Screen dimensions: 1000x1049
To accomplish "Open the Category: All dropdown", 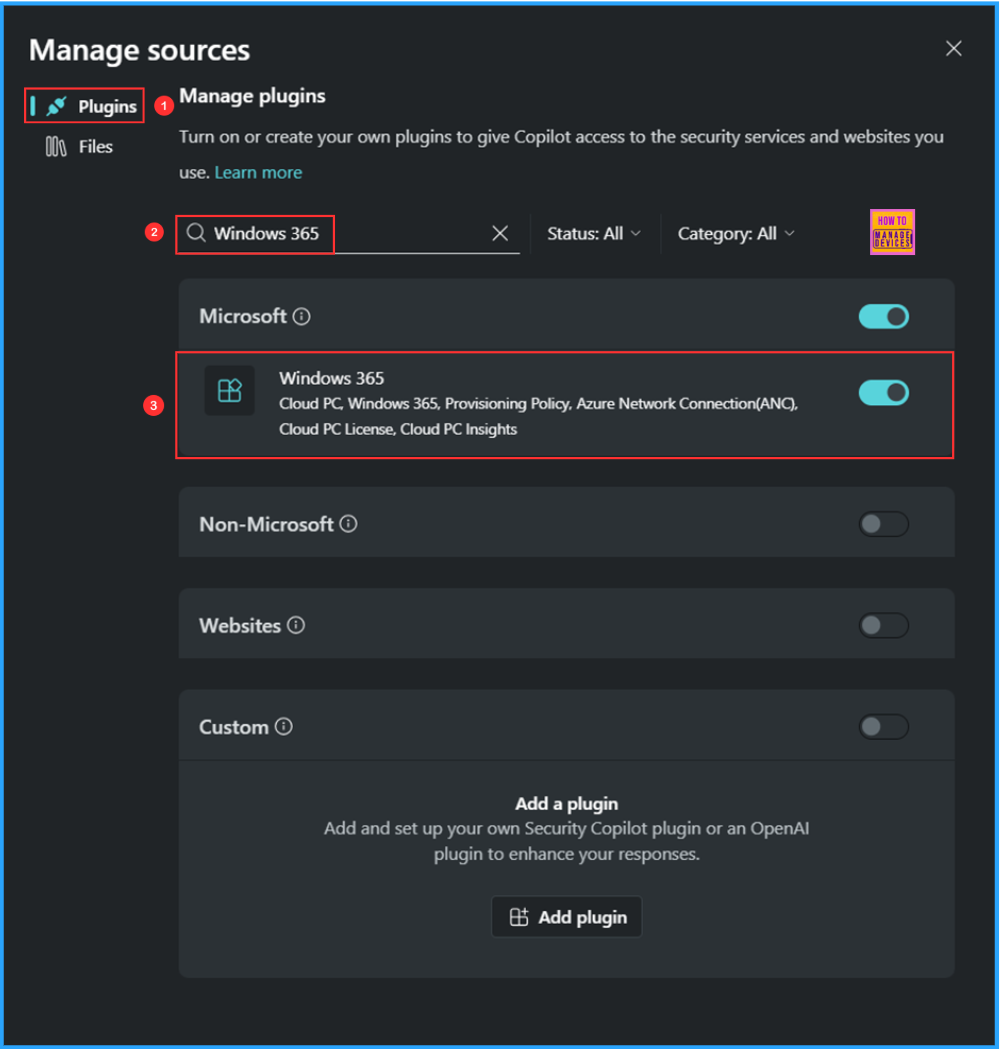I will [x=736, y=233].
